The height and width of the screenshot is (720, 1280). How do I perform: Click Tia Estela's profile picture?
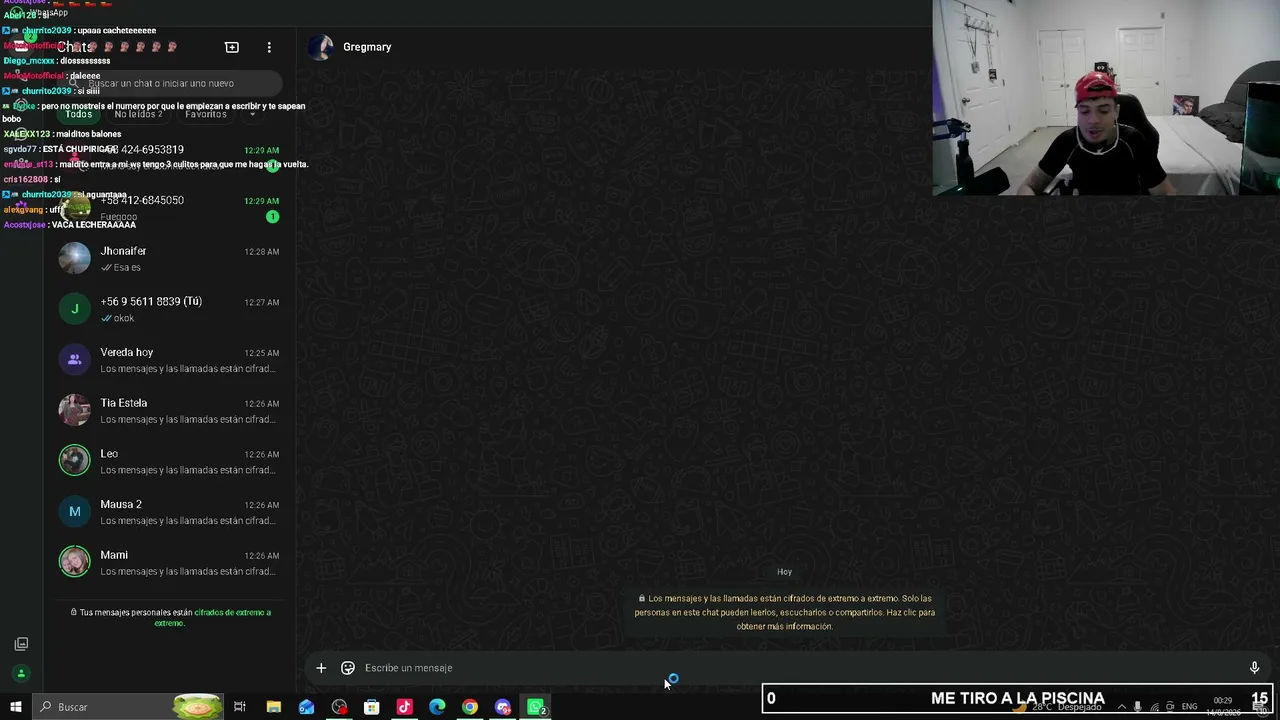pos(74,410)
